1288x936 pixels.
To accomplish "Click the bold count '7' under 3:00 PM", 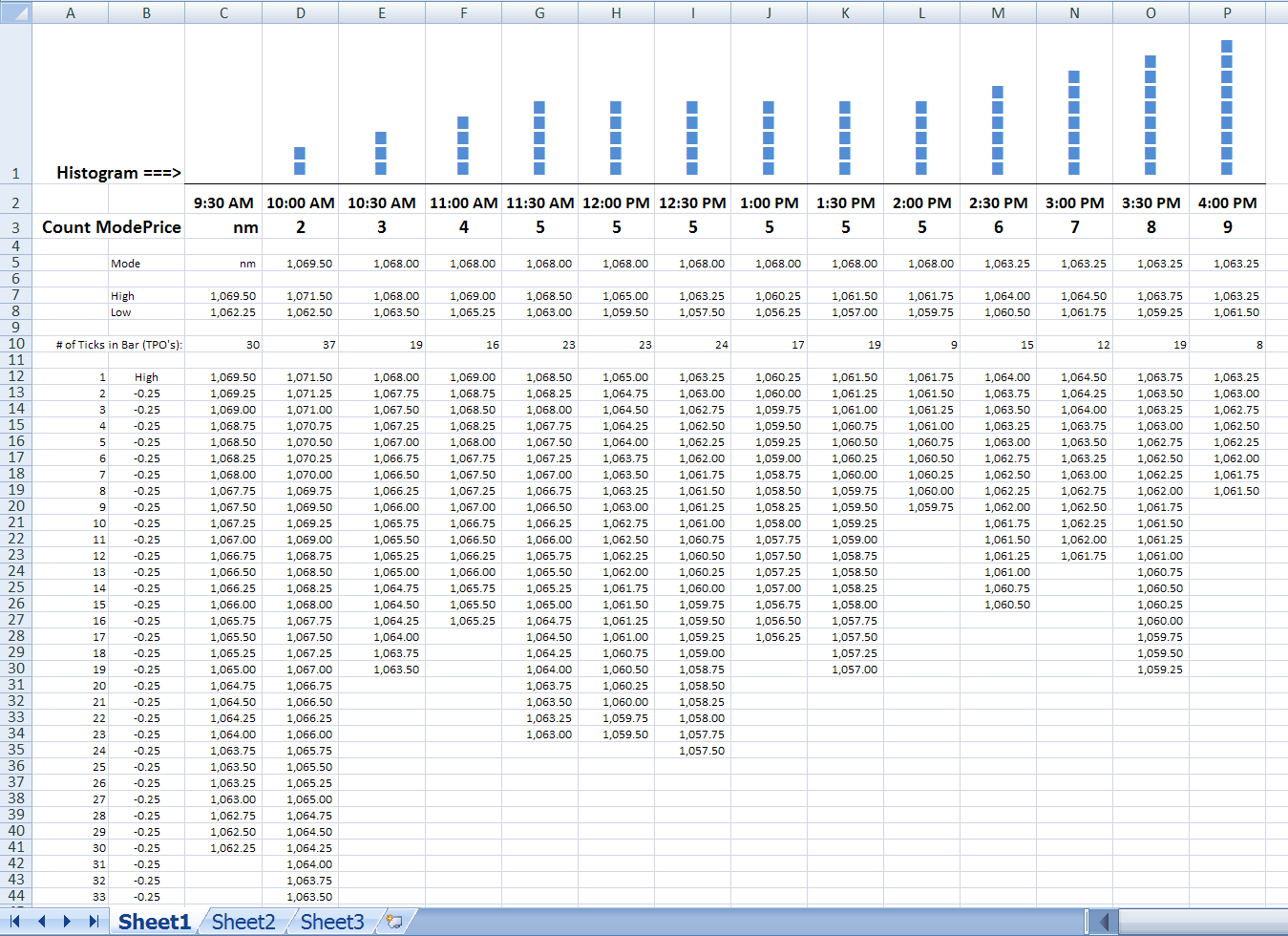I will click(1074, 227).
